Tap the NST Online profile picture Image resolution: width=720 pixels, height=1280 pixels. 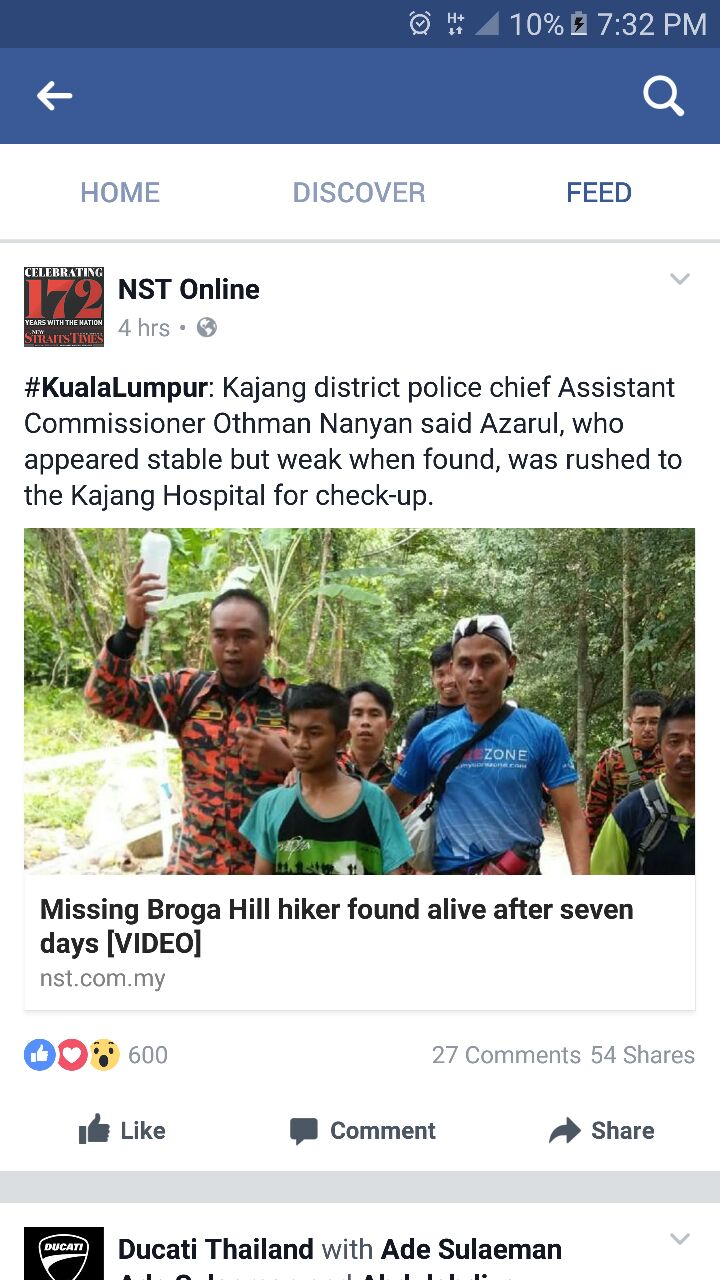click(64, 307)
